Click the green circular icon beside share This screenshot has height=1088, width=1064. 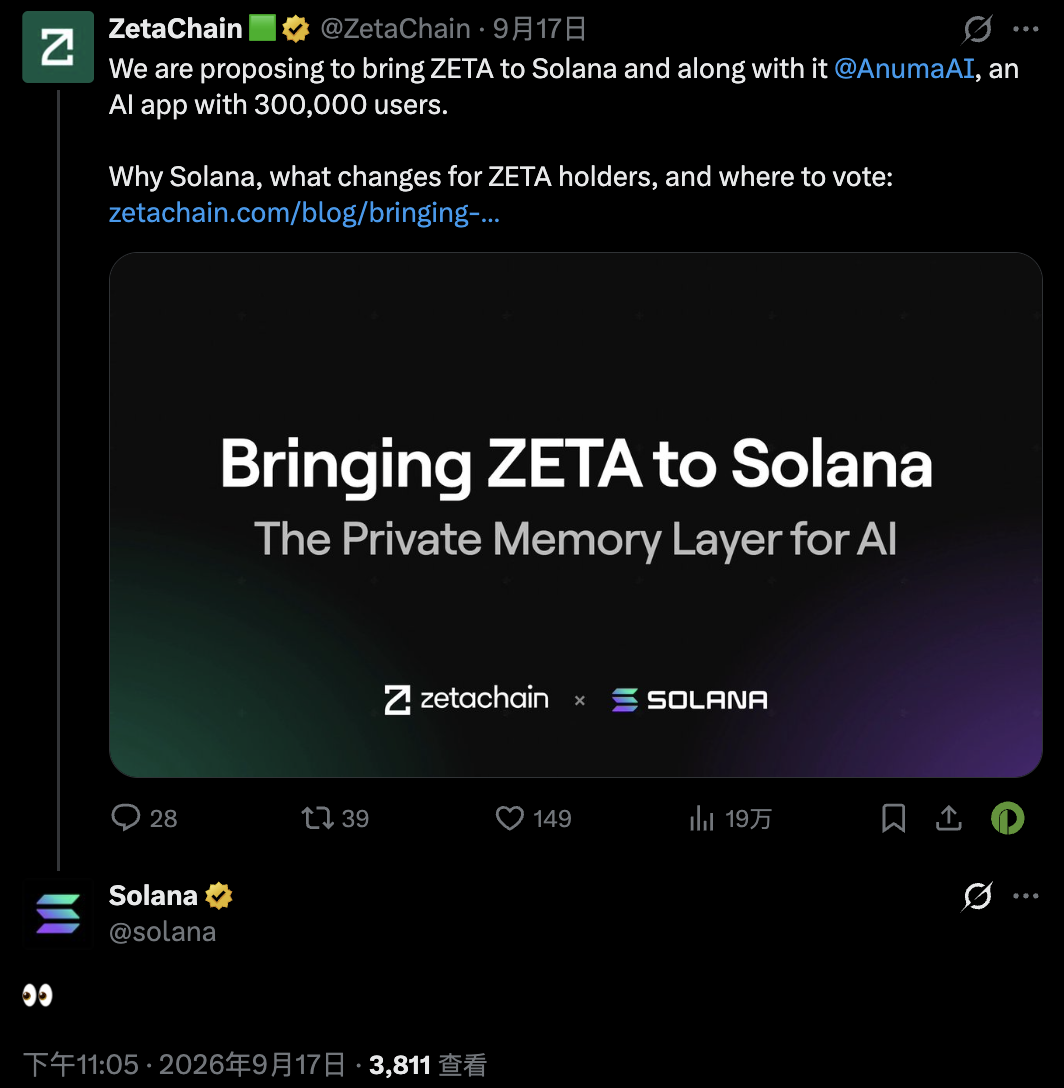pos(1007,818)
